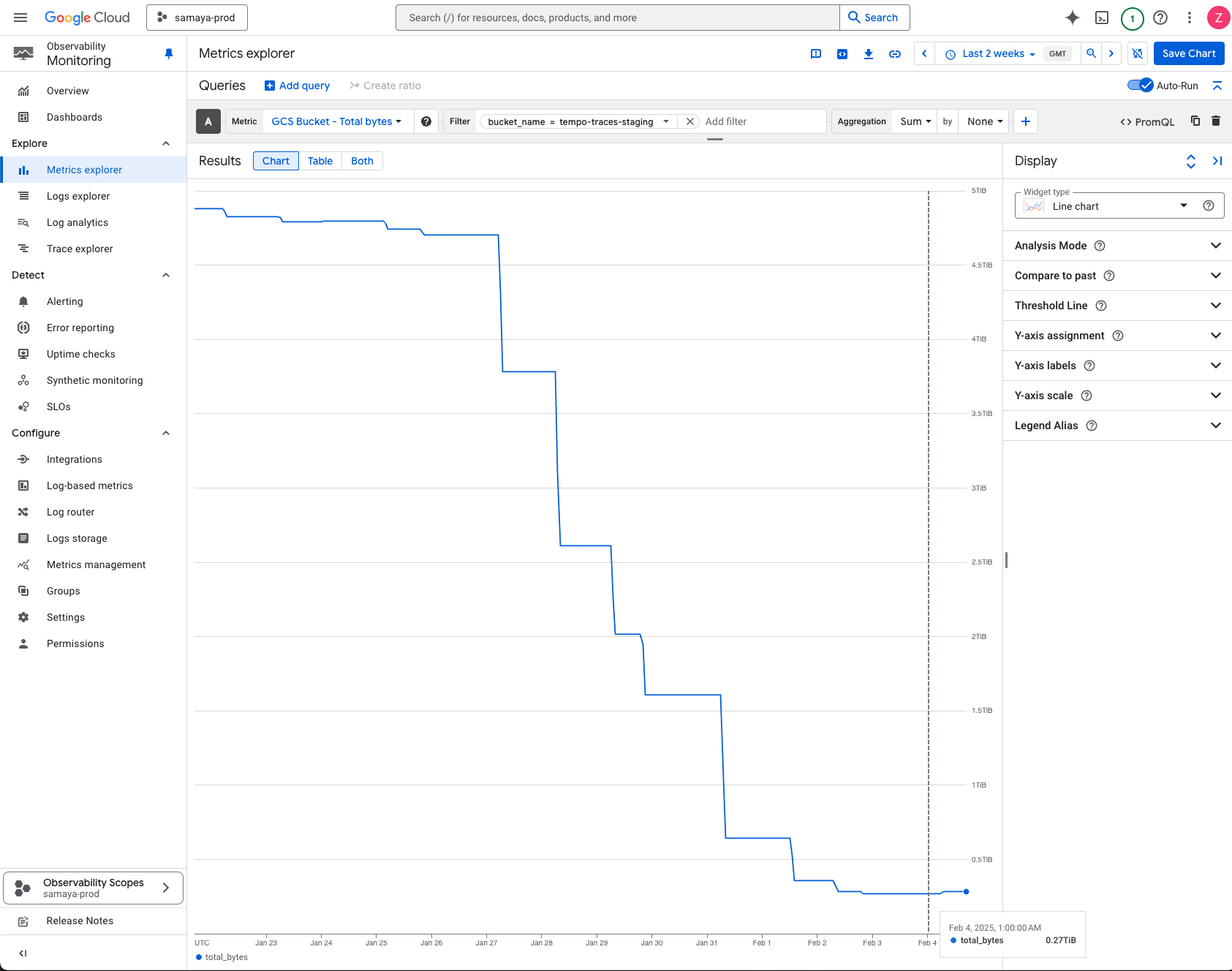
Task: Click the total_bytes legend color dot
Action: (199, 957)
